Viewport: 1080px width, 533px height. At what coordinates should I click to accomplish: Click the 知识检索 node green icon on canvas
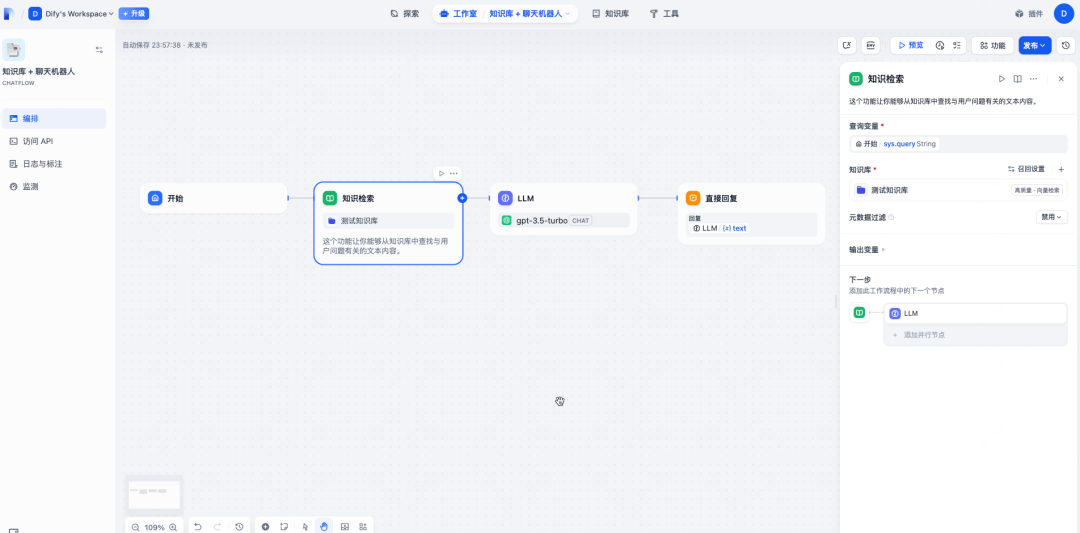(x=330, y=198)
